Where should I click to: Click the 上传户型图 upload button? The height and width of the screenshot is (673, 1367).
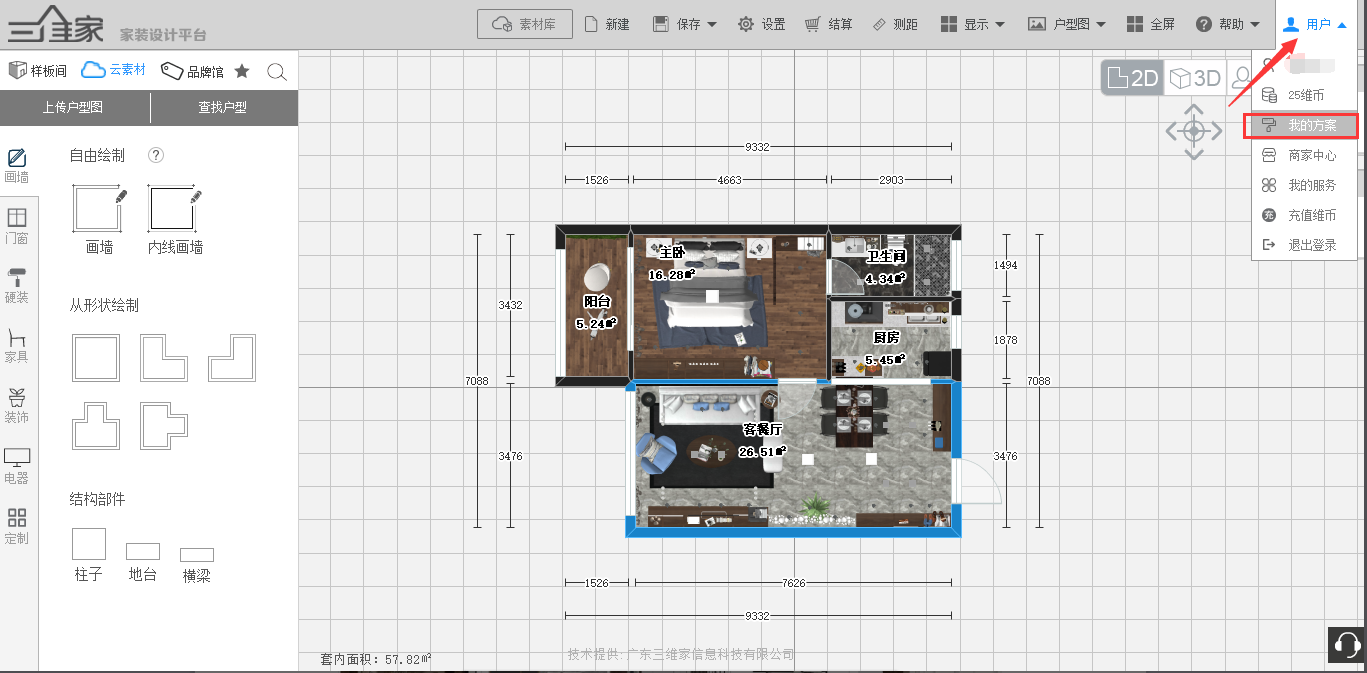pos(73,107)
